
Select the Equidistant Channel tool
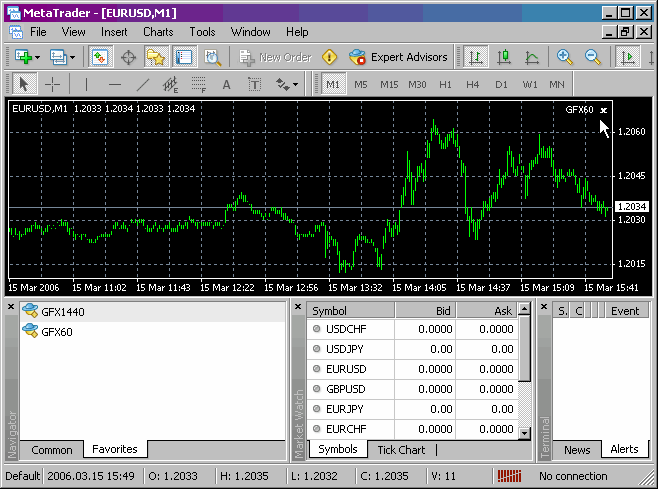[170, 84]
